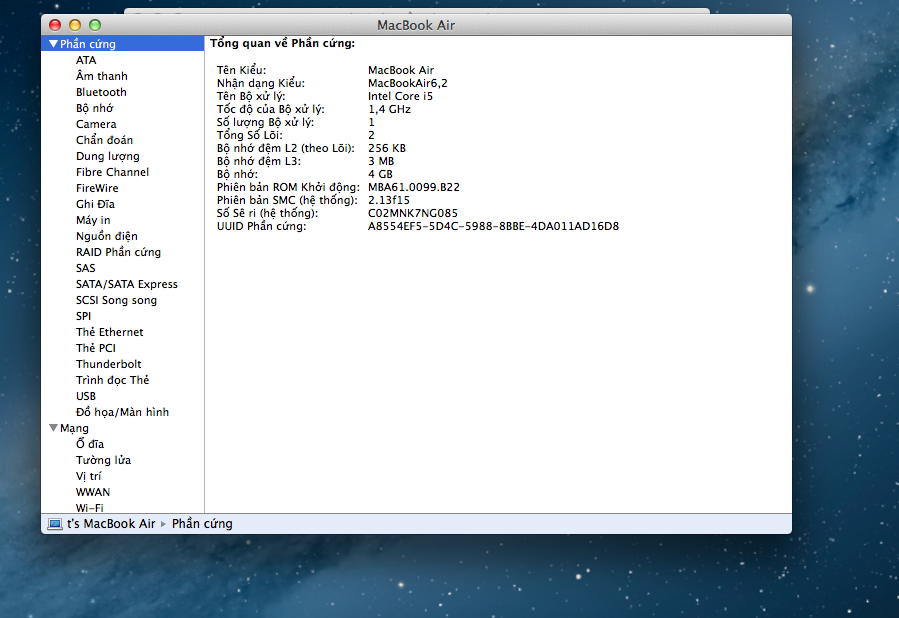Select Bộ nhớ in the sidebar

coord(95,108)
